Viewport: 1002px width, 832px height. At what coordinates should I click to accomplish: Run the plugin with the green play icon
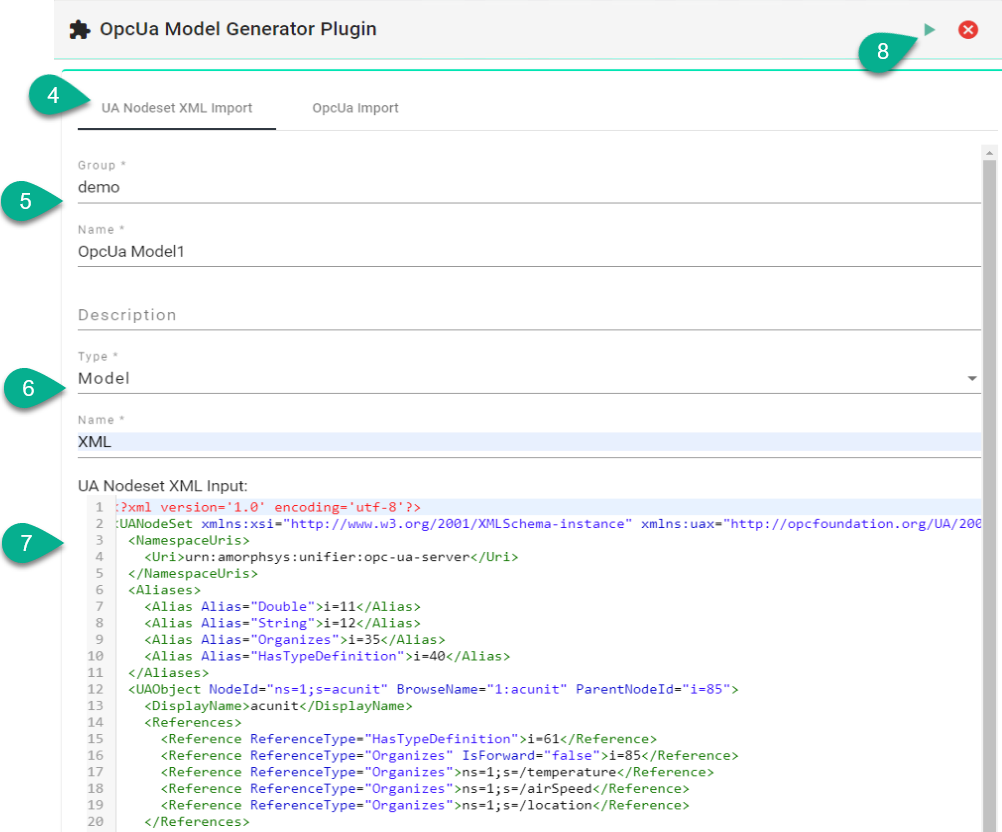(x=930, y=30)
